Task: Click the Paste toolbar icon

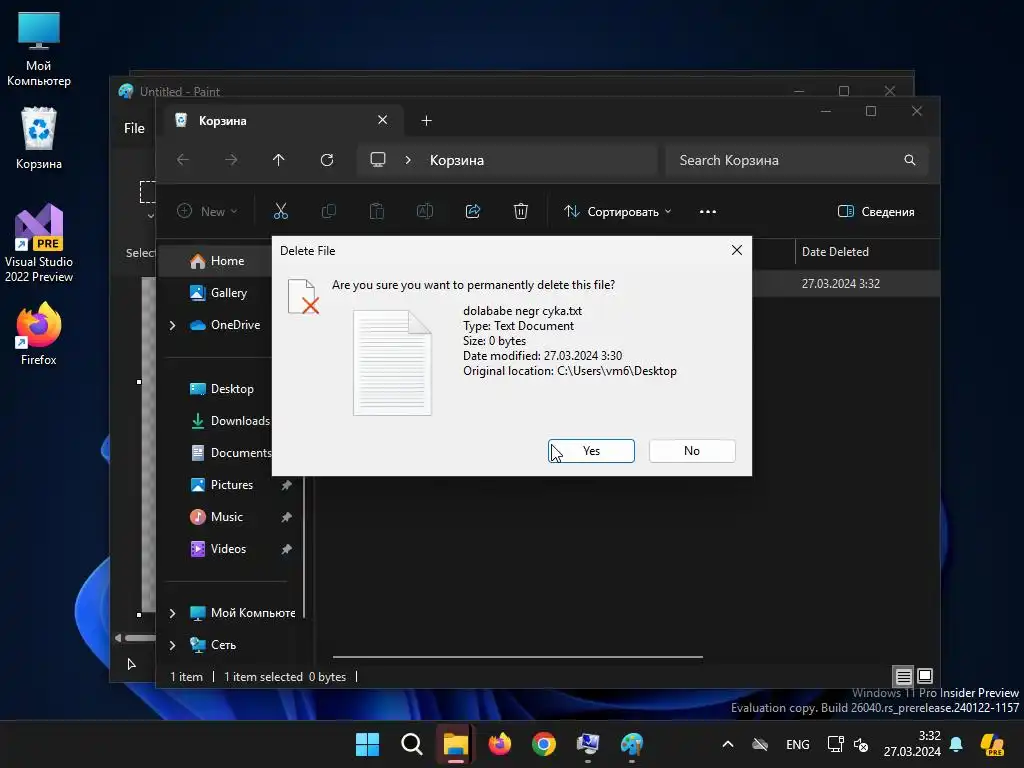Action: [377, 212]
